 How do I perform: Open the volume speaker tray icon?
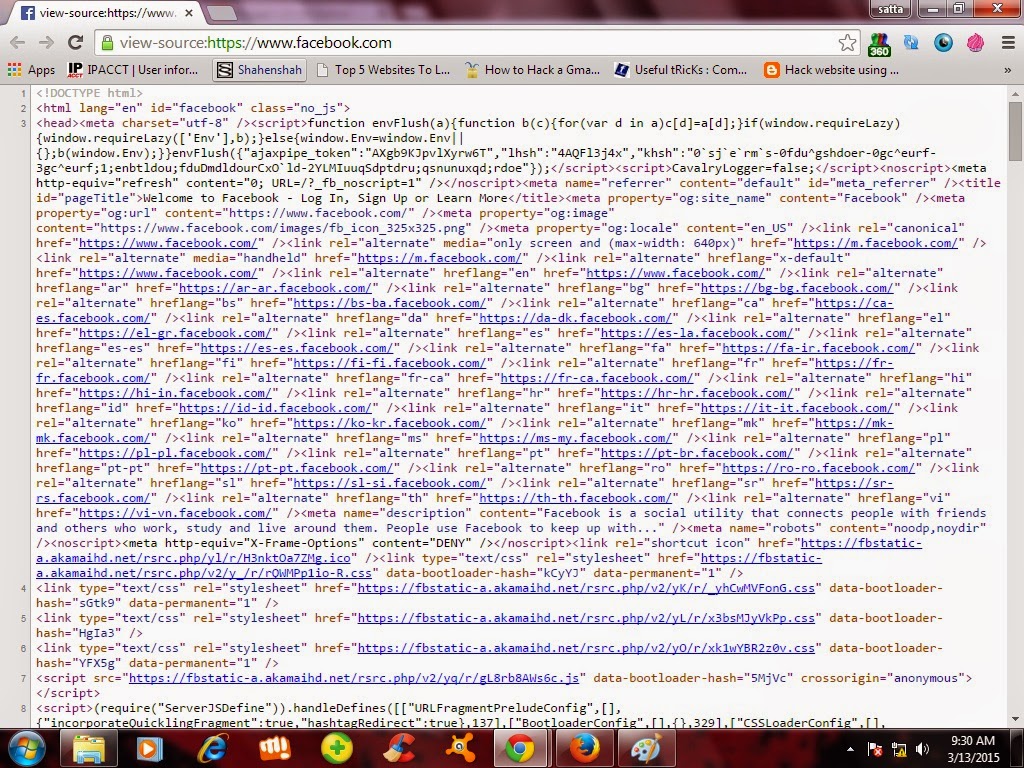(922, 749)
